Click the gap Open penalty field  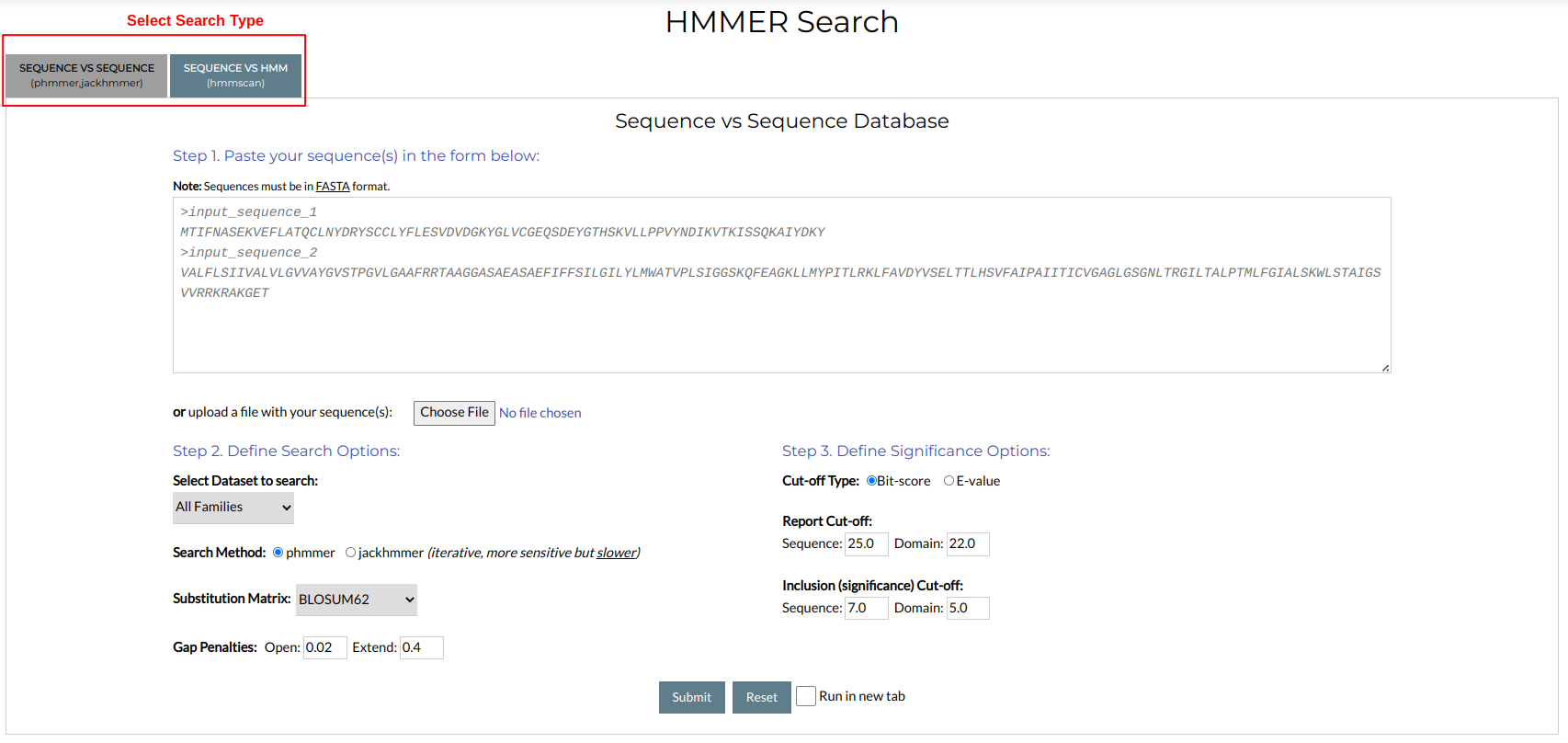click(x=324, y=648)
